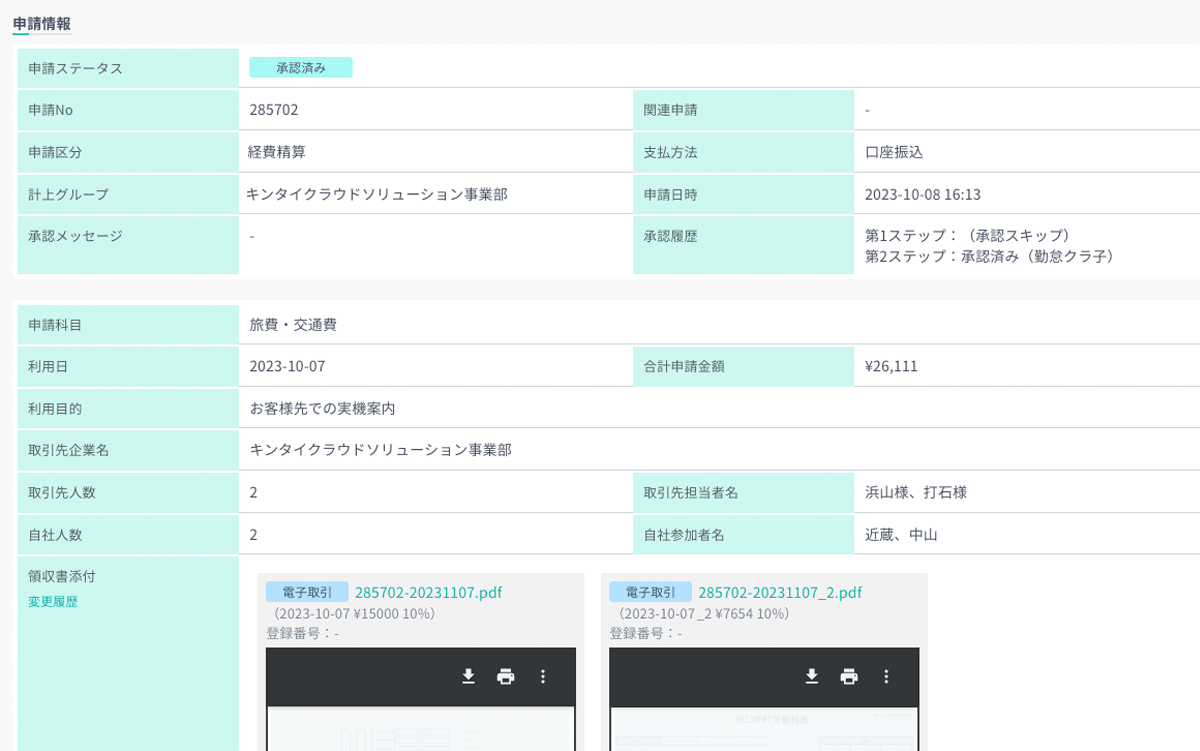Open the 285702-20231107_2.pdf file link
The width and height of the screenshot is (1200, 751).
tap(779, 593)
